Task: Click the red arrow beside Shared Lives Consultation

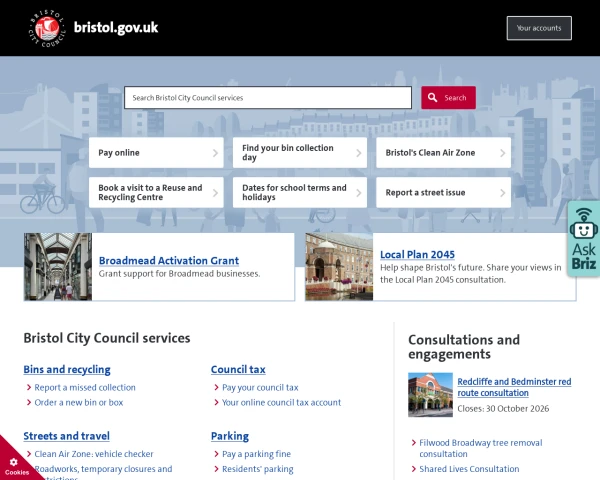Action: (414, 469)
